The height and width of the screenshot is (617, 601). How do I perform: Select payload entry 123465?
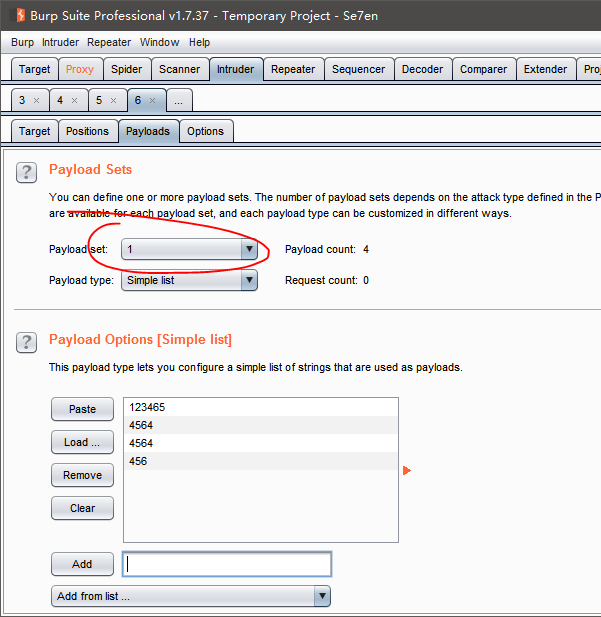click(261, 407)
